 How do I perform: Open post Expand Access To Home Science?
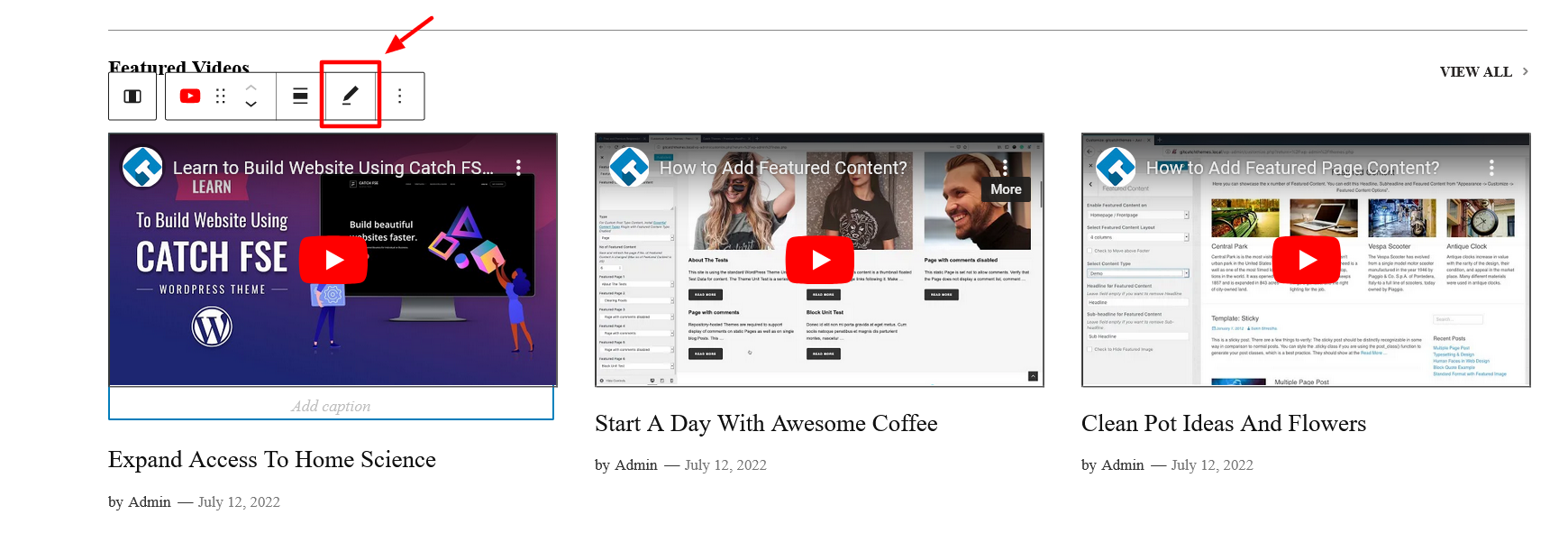click(x=272, y=460)
